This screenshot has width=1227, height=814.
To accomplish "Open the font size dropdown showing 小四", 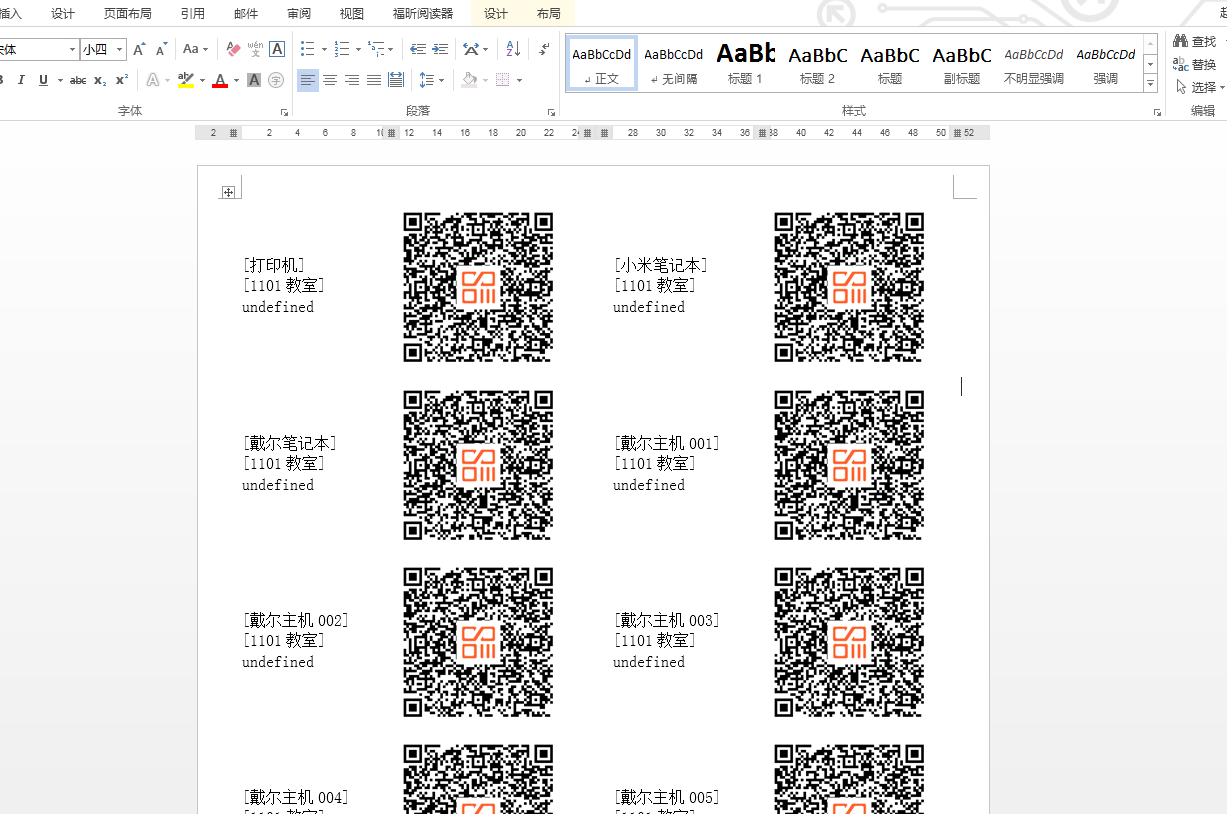I will (x=120, y=49).
